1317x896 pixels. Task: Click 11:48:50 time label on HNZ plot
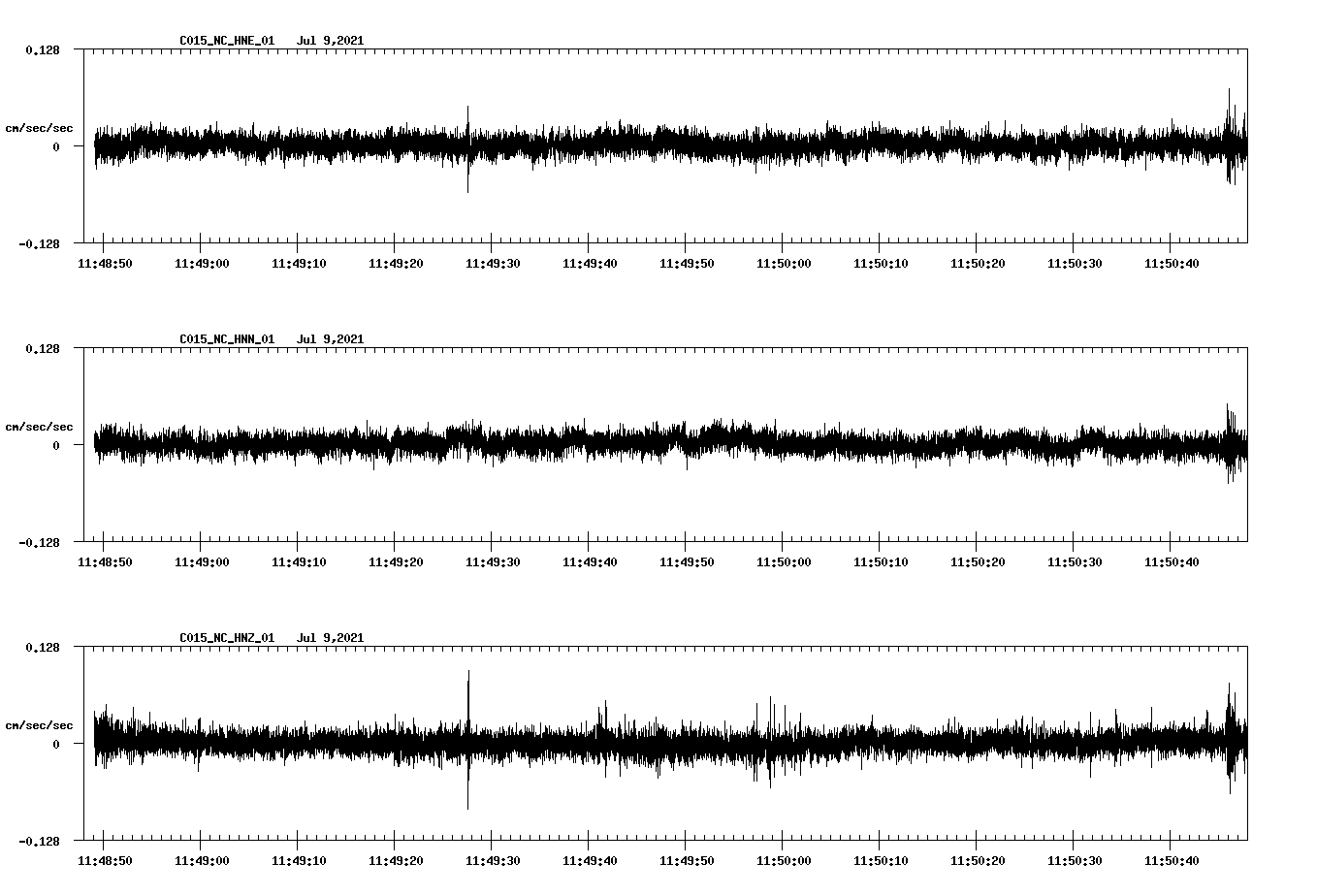click(104, 861)
